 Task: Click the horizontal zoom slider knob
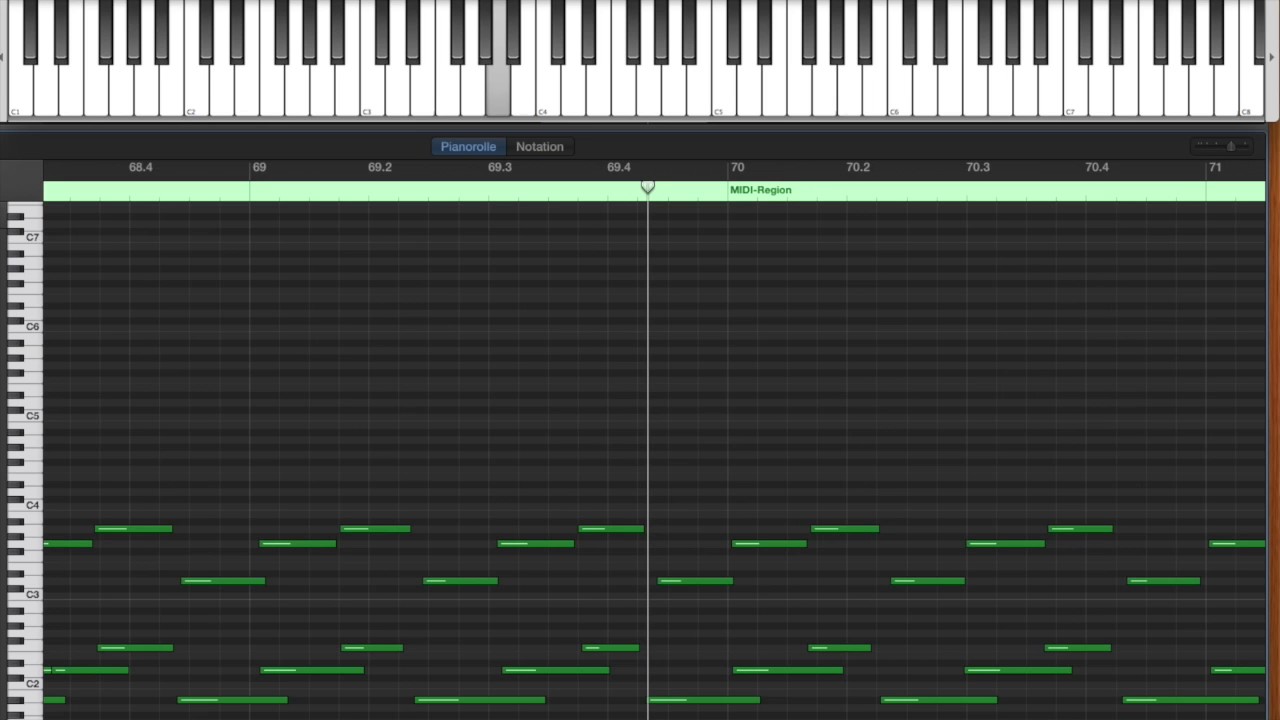(x=1231, y=146)
